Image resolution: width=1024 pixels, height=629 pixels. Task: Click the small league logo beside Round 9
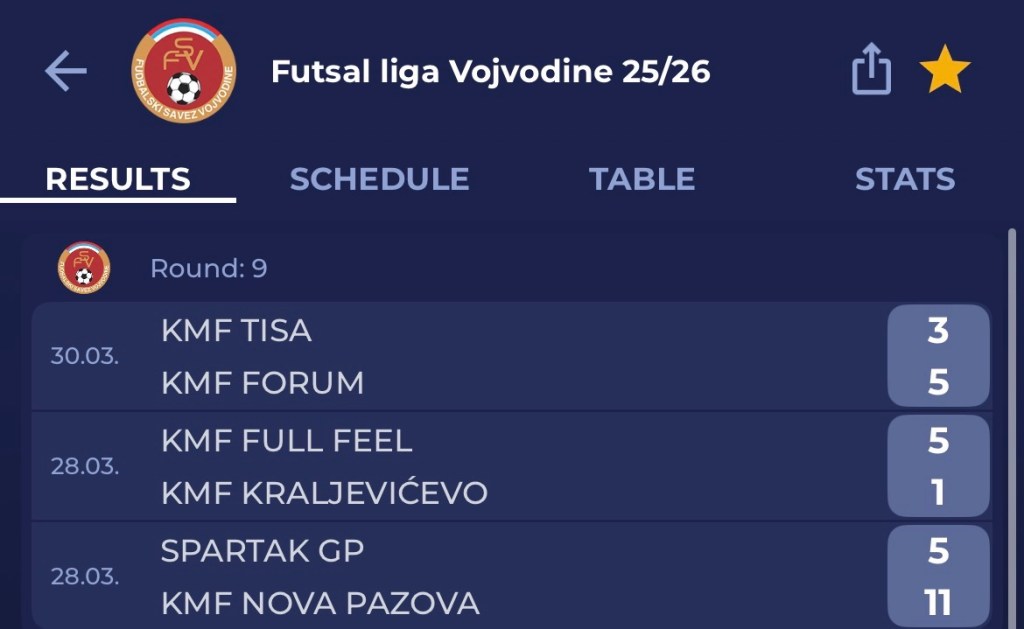tap(84, 268)
